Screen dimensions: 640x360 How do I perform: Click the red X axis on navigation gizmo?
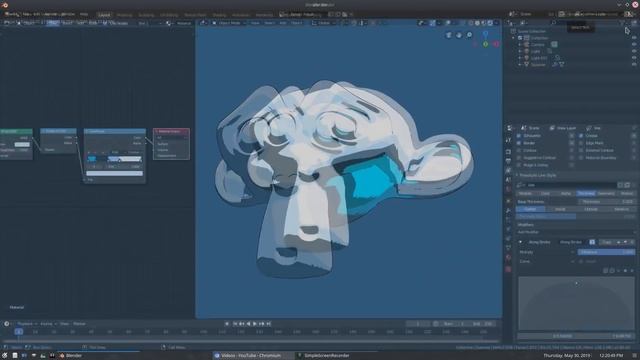tap(496, 44)
